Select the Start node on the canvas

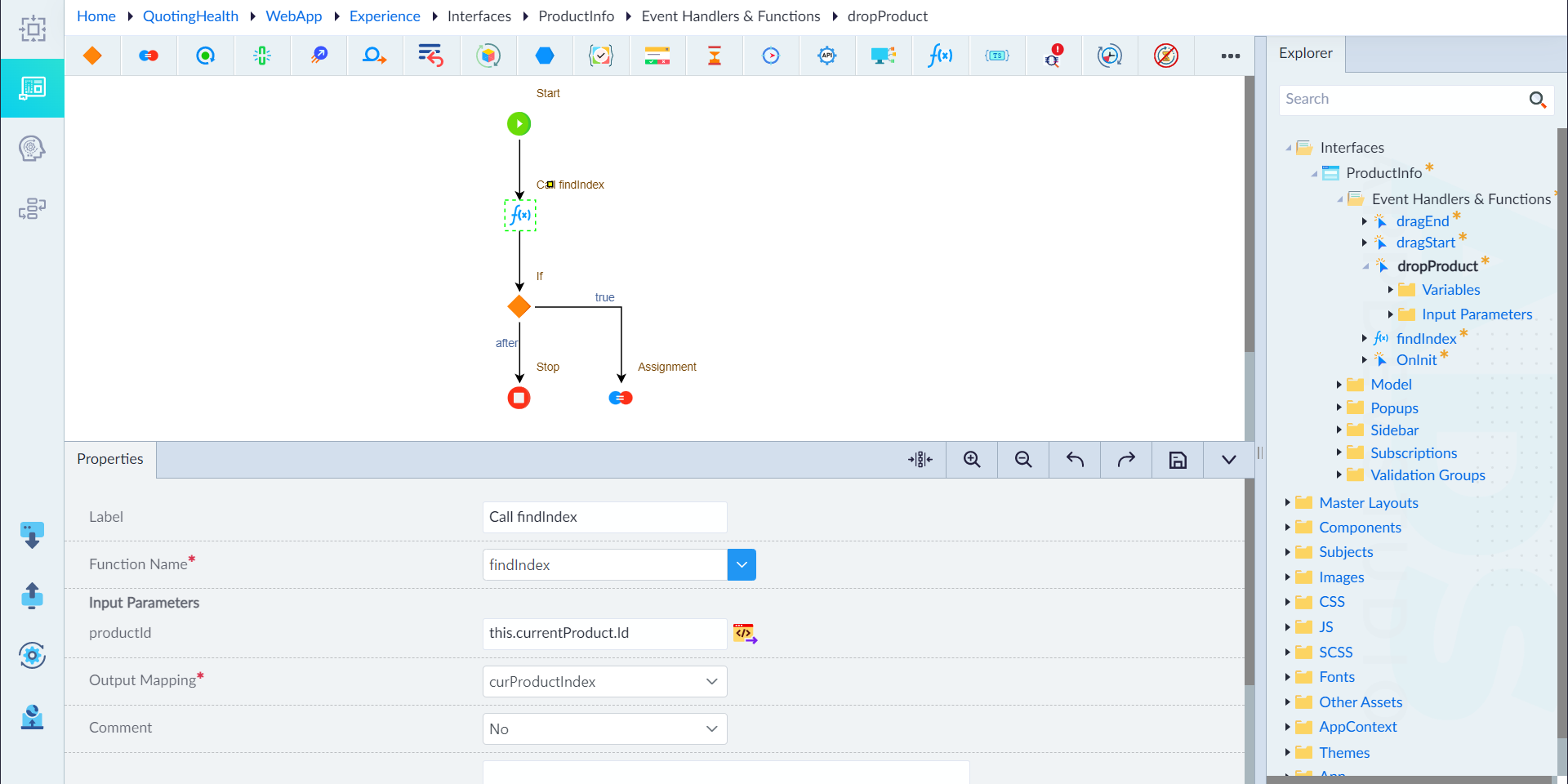(x=519, y=124)
